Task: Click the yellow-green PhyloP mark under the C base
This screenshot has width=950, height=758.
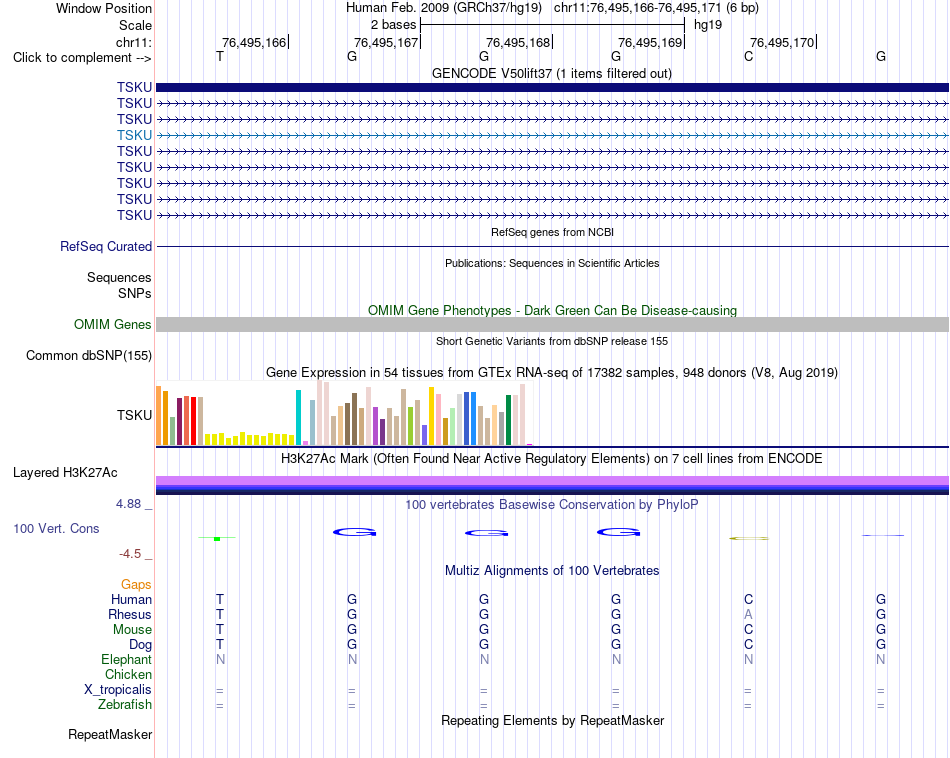Action: [x=749, y=538]
